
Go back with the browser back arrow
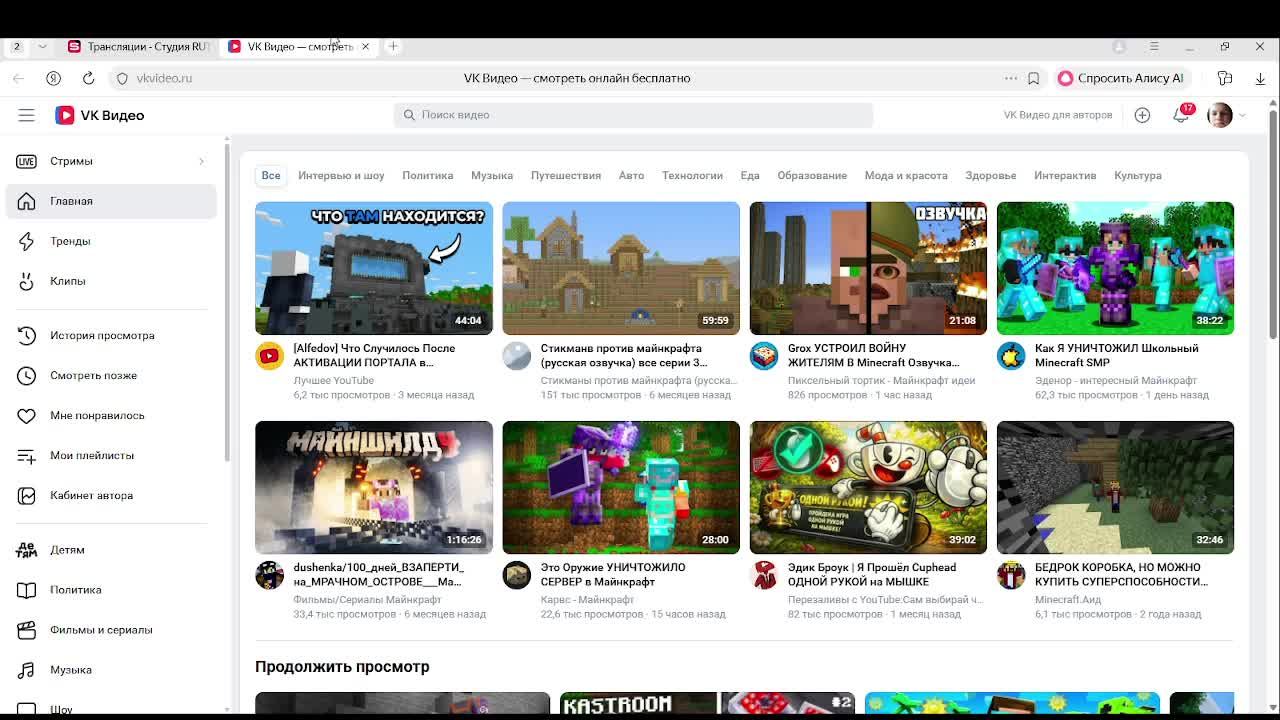18,78
